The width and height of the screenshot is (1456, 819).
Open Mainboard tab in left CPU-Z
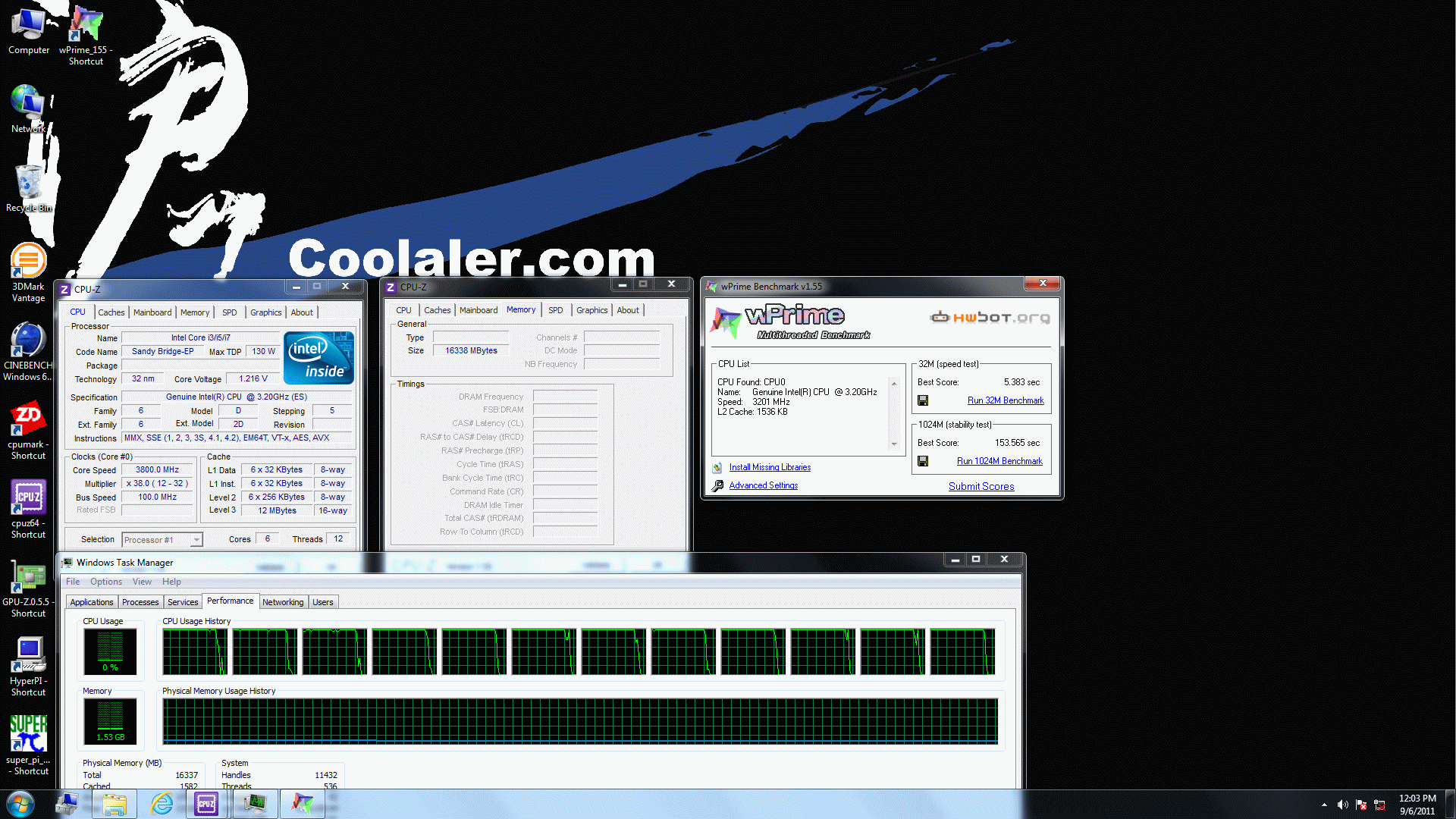(152, 312)
